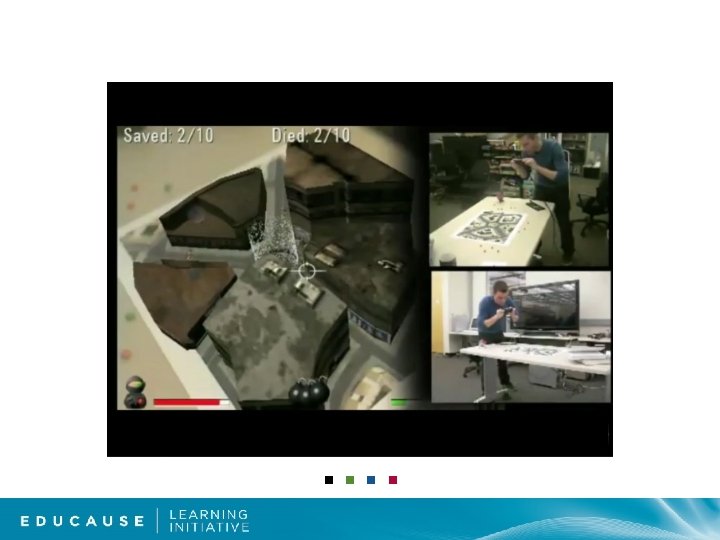Select the top video of man over table

[519, 199]
